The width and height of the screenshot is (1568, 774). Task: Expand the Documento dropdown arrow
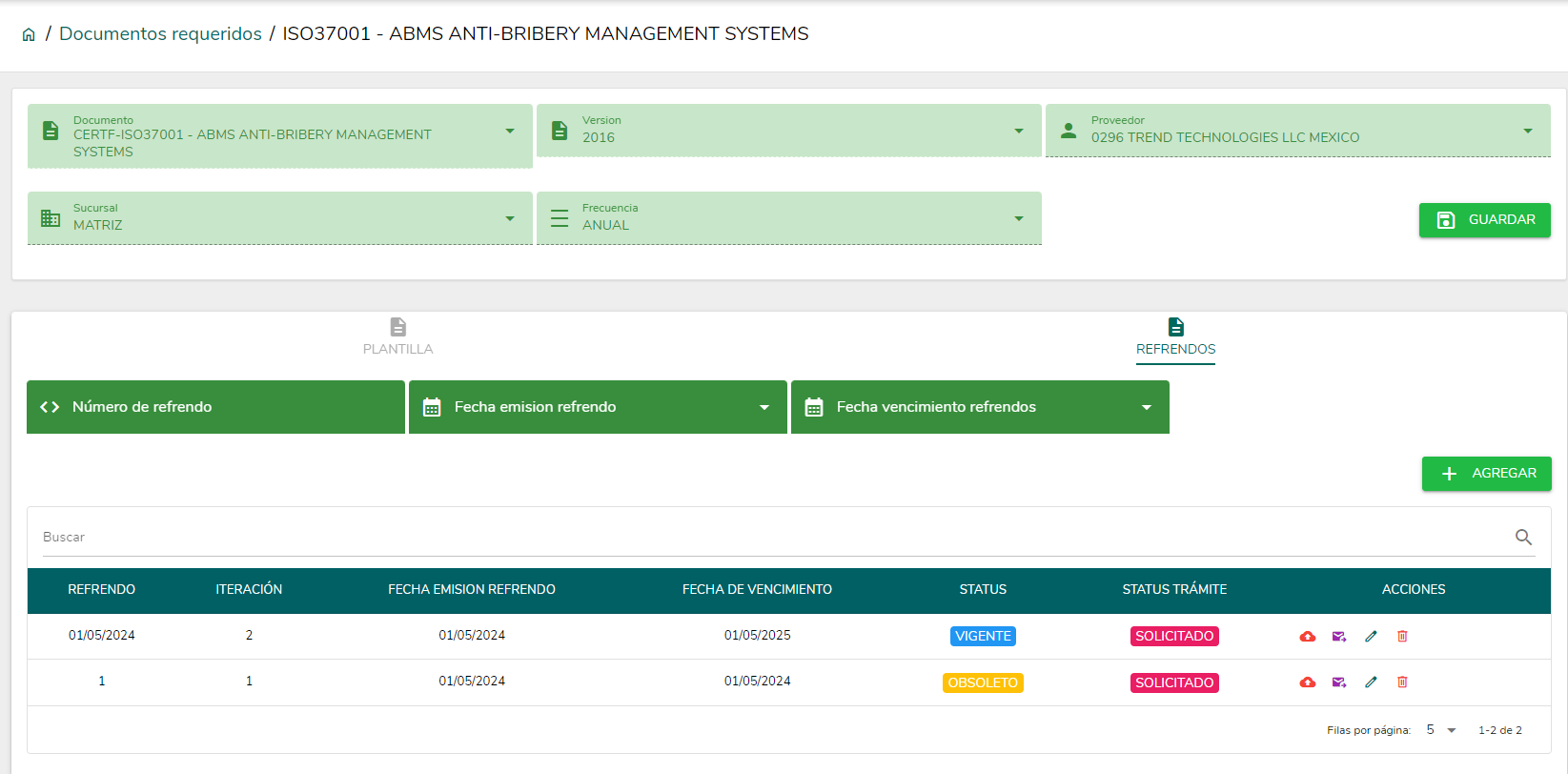tap(510, 132)
